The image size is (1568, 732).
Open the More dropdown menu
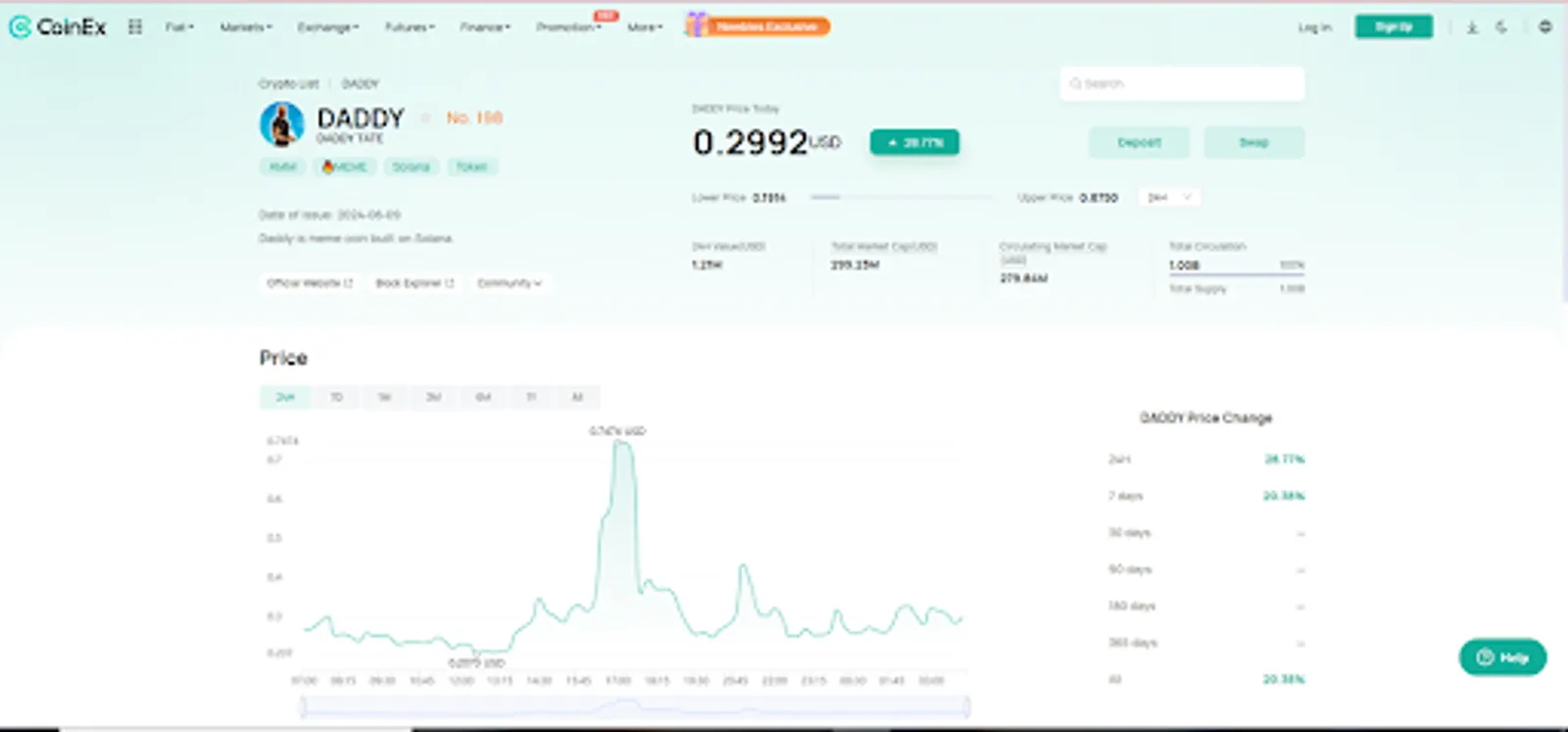coord(645,27)
